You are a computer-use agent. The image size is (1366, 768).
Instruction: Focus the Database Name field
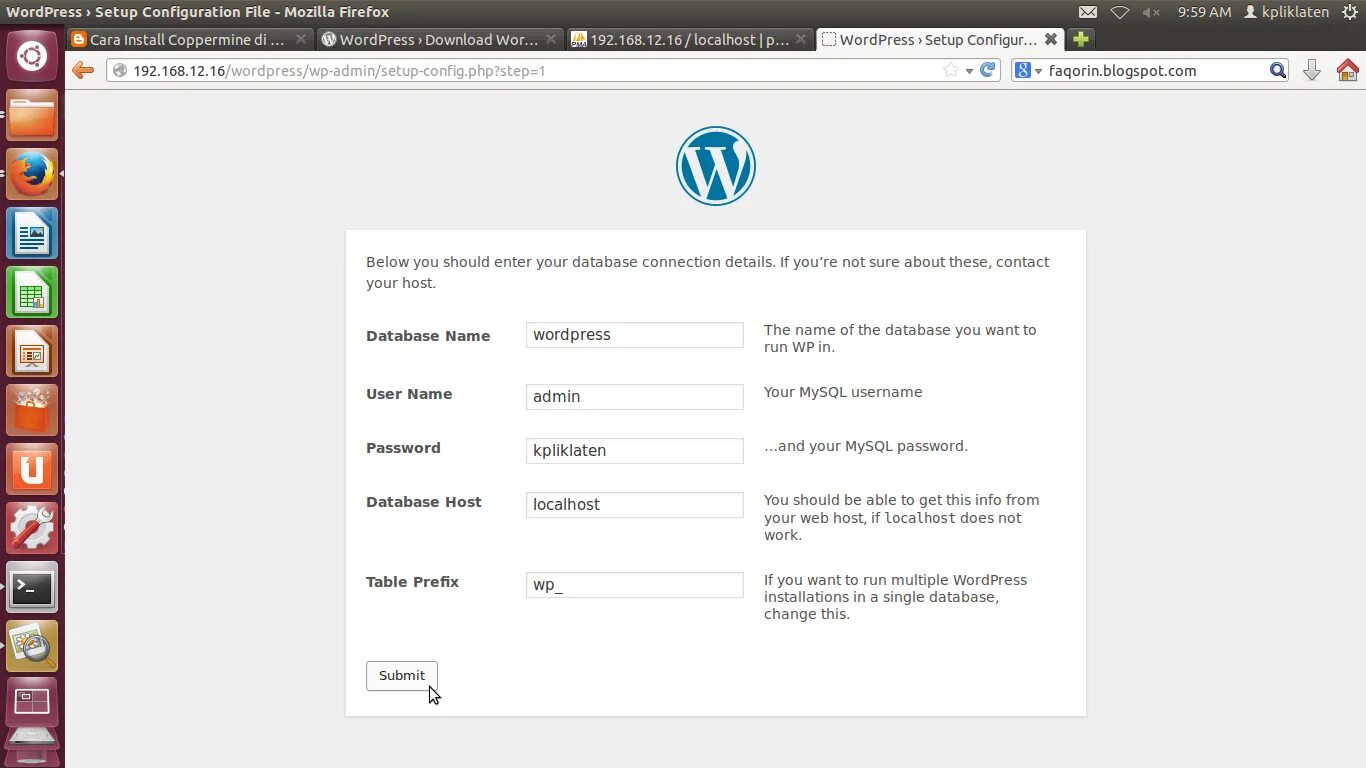(635, 335)
